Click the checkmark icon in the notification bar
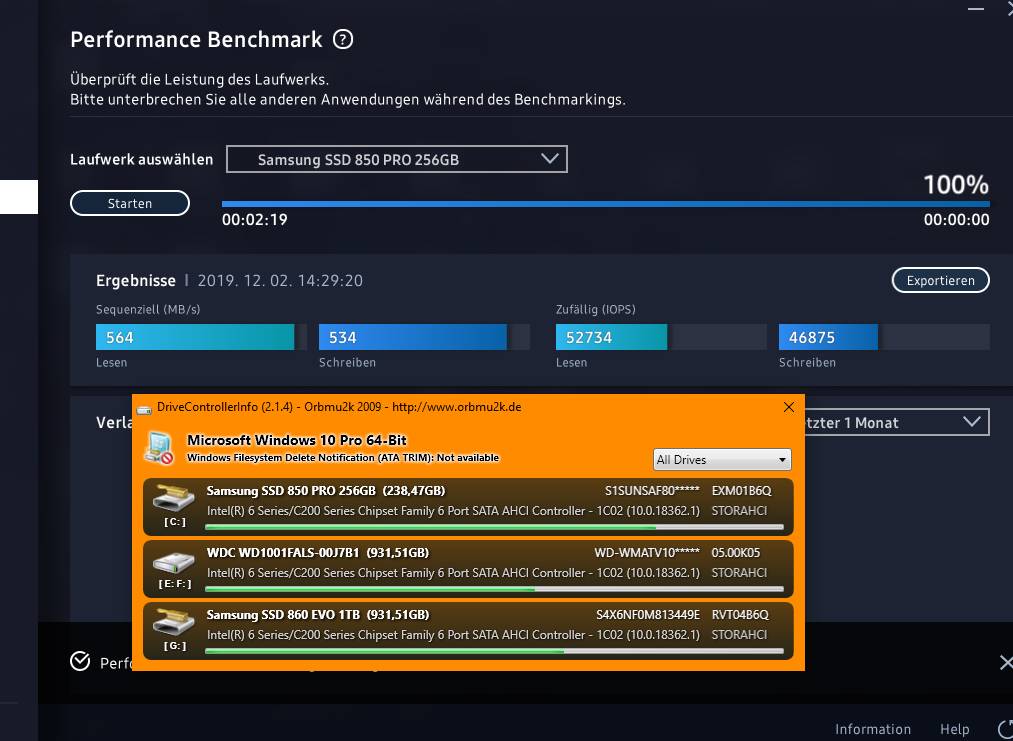The width and height of the screenshot is (1013, 741). [x=79, y=661]
